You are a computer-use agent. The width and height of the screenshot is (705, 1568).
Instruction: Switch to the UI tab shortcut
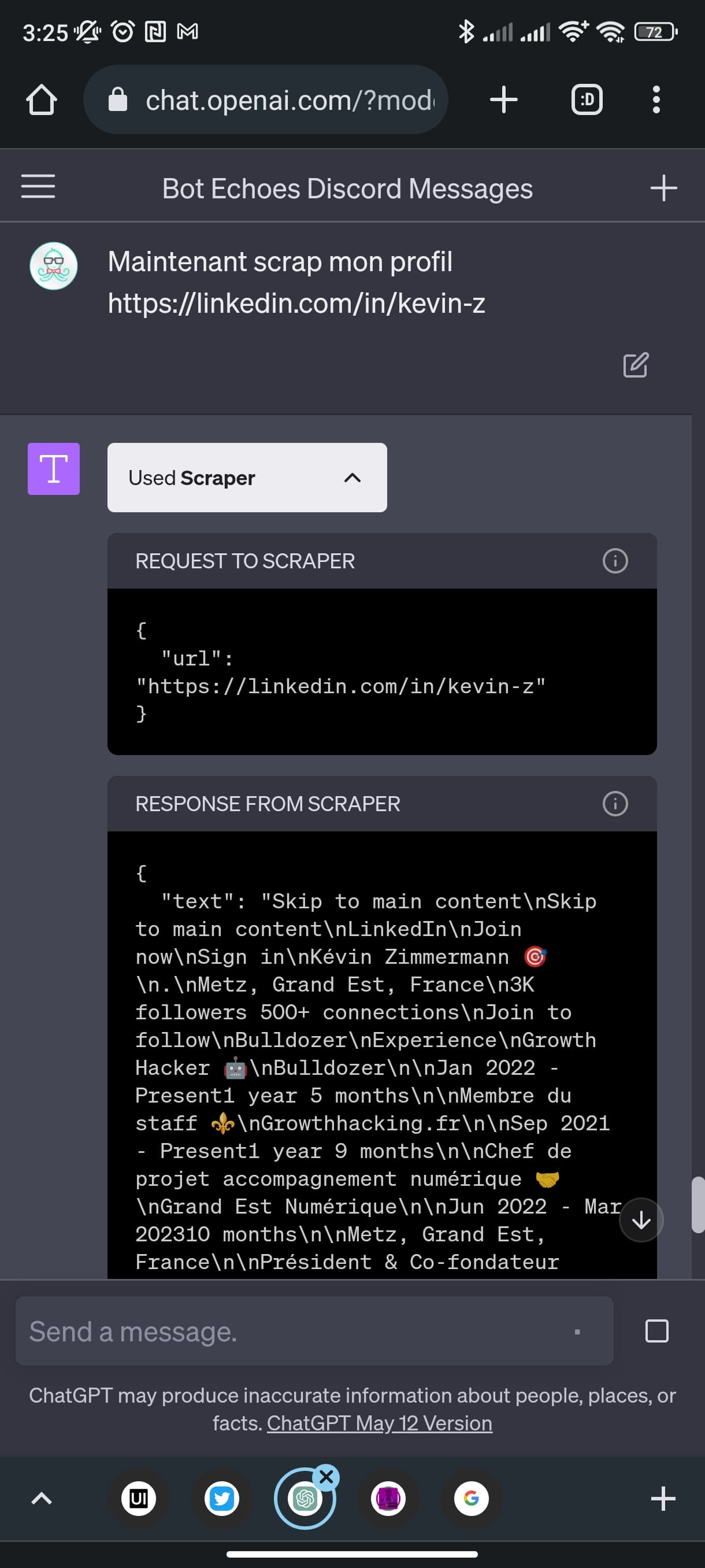139,1499
